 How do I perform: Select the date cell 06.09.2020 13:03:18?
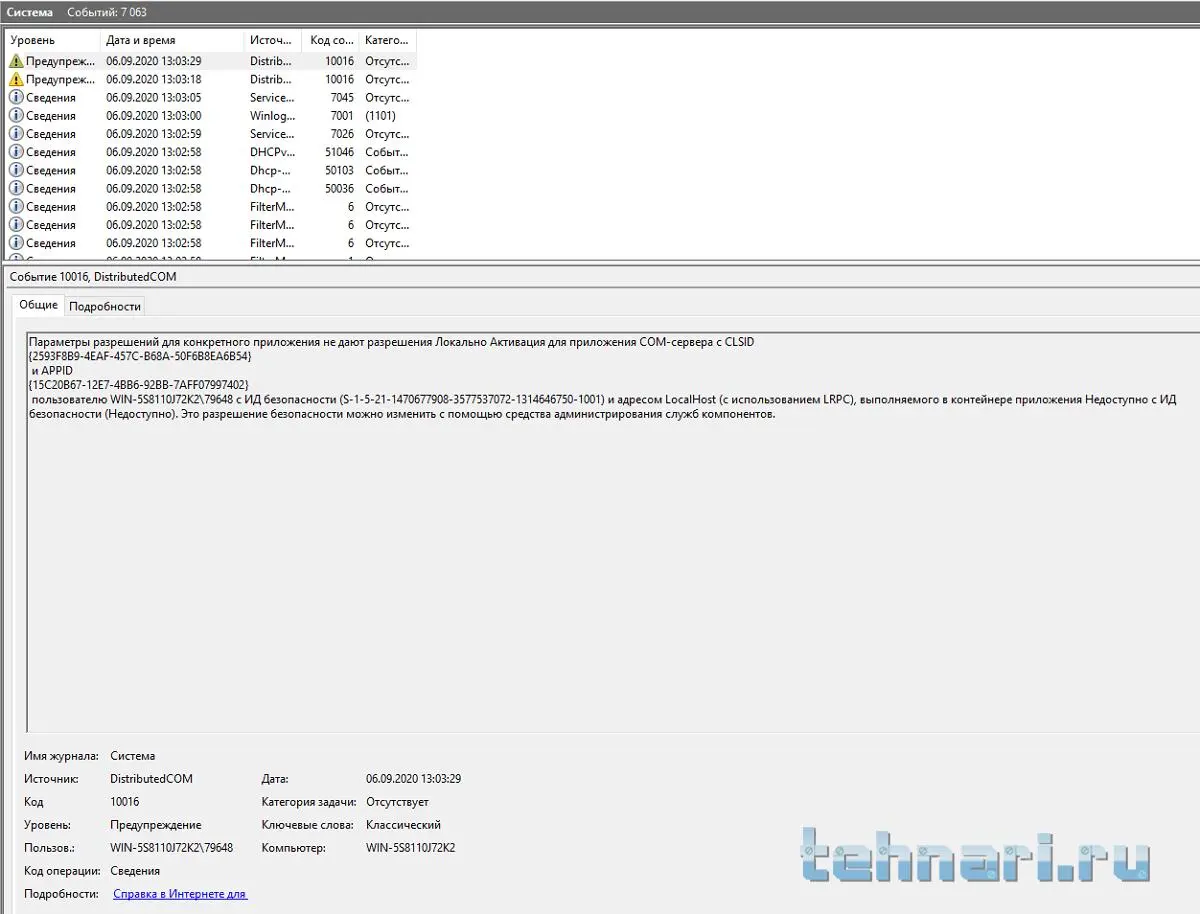tap(154, 79)
